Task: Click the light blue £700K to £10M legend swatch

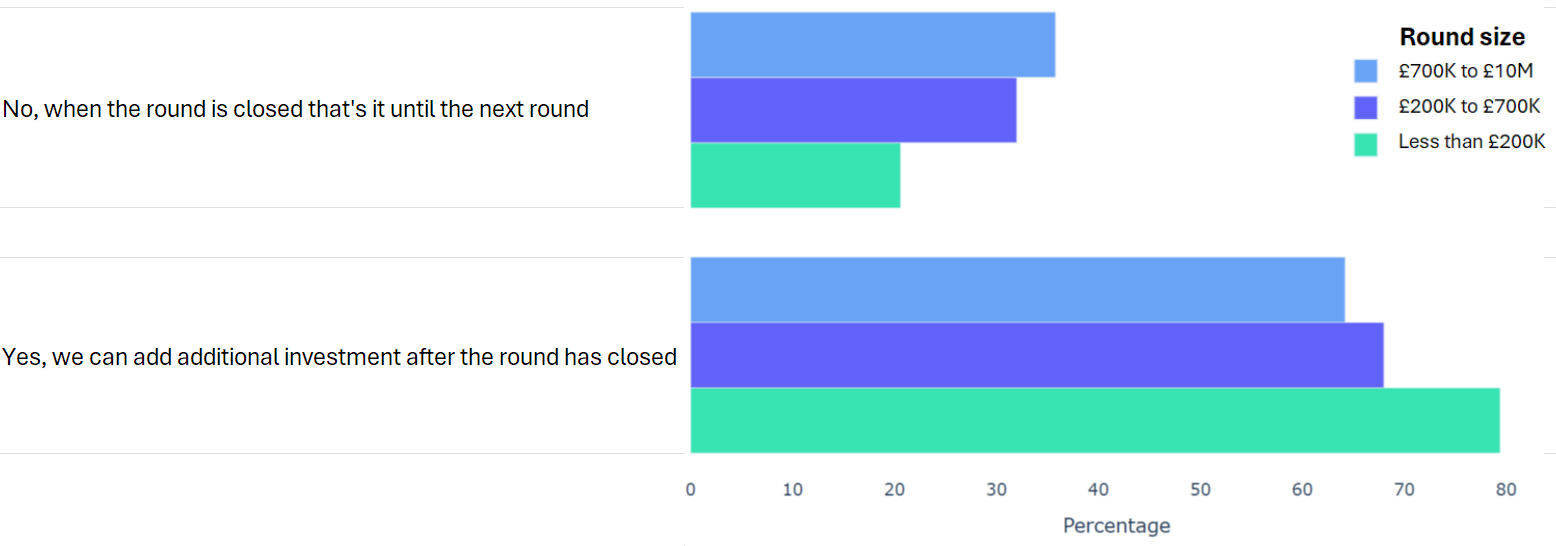Action: (x=1366, y=71)
